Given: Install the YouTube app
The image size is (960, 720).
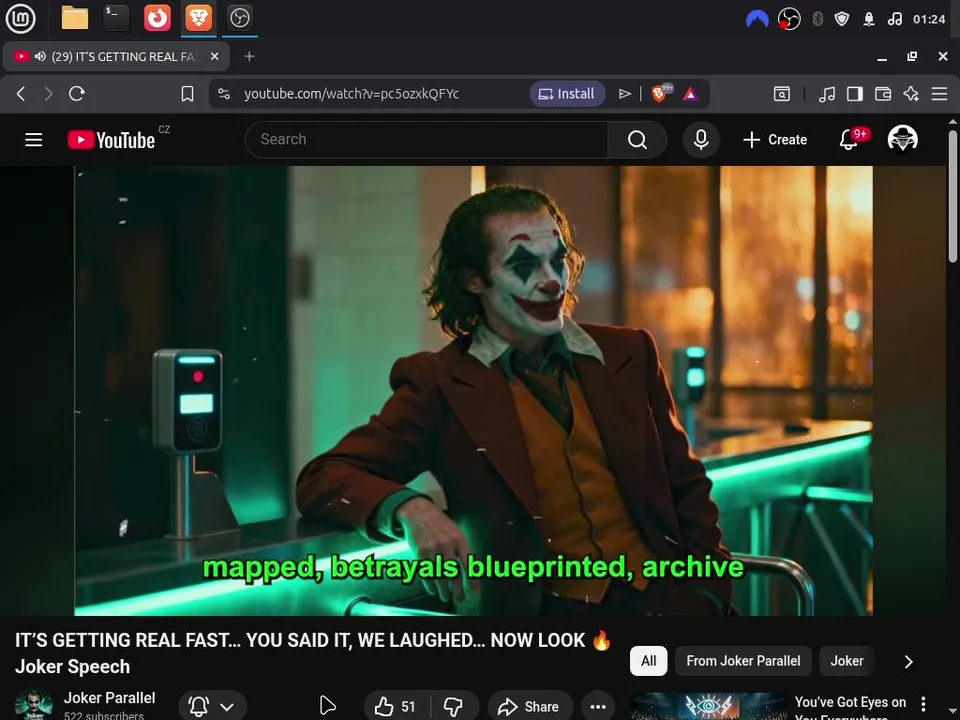Looking at the screenshot, I should coord(567,94).
